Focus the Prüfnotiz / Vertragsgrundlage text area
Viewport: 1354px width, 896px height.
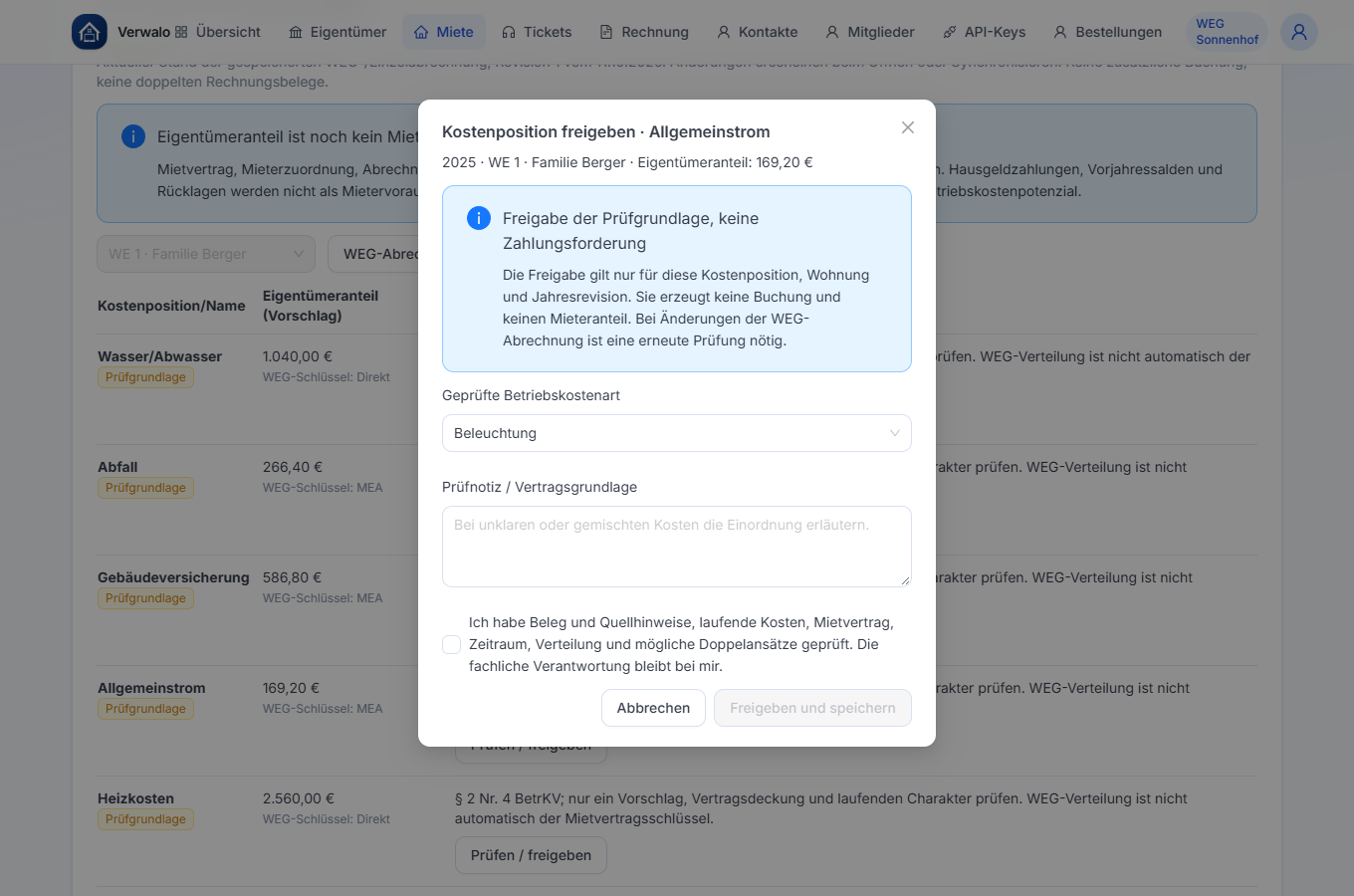click(677, 547)
